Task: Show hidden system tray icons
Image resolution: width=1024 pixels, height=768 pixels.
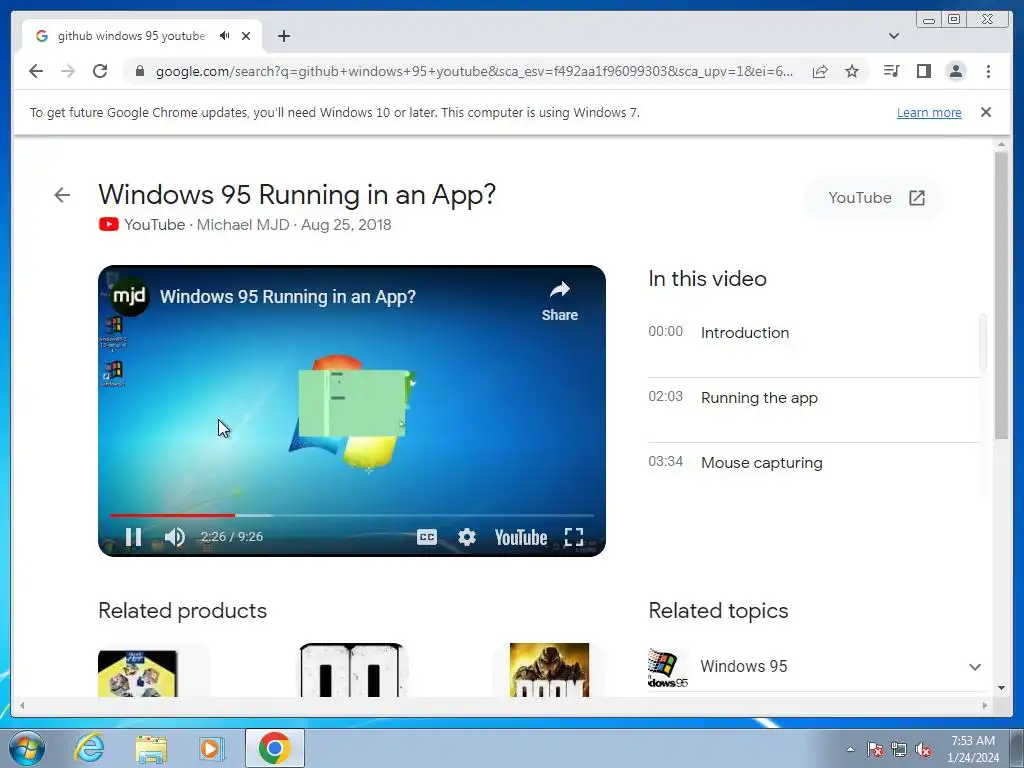Action: pyautogui.click(x=850, y=750)
